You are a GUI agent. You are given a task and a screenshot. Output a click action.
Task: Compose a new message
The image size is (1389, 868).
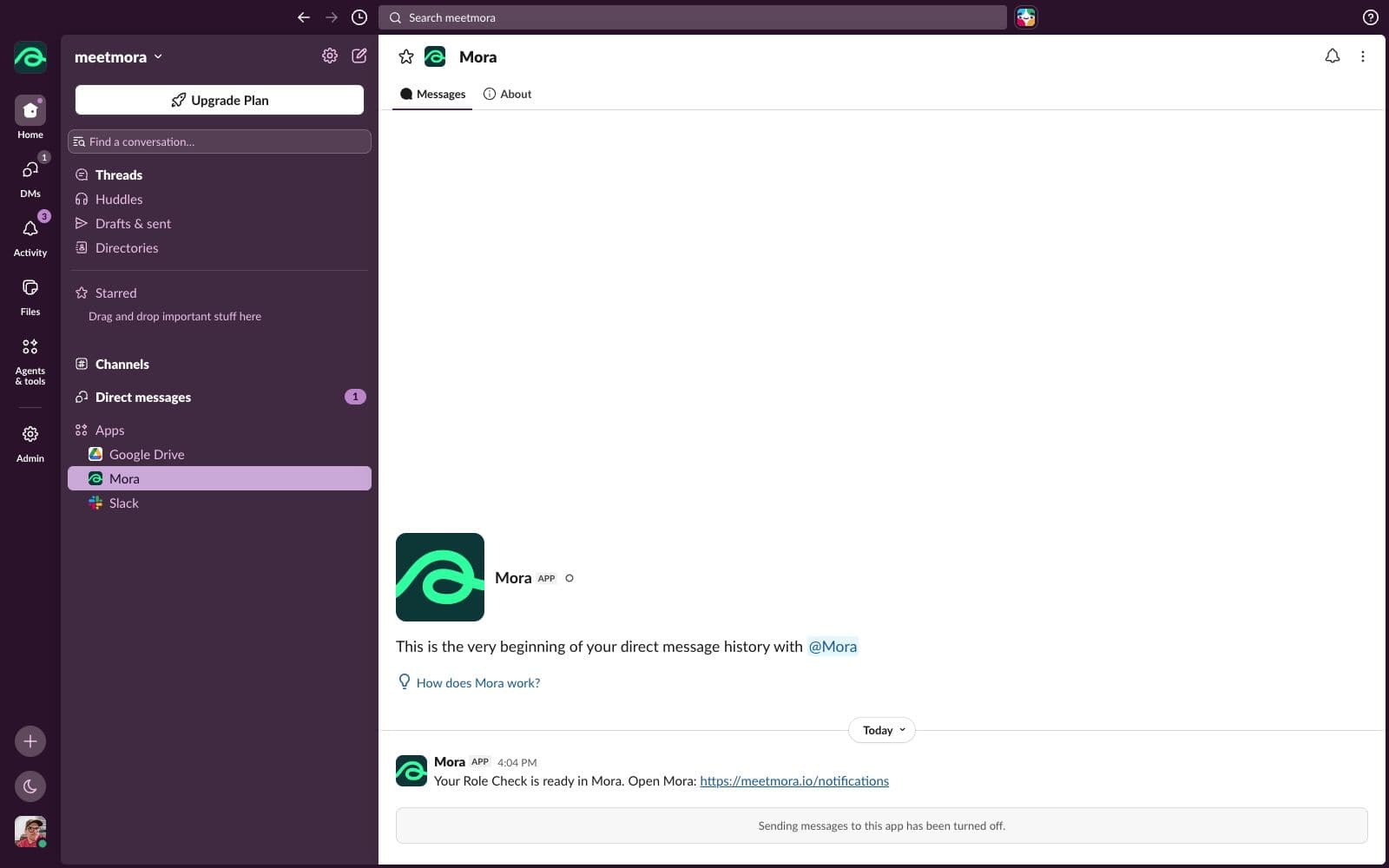[x=359, y=56]
